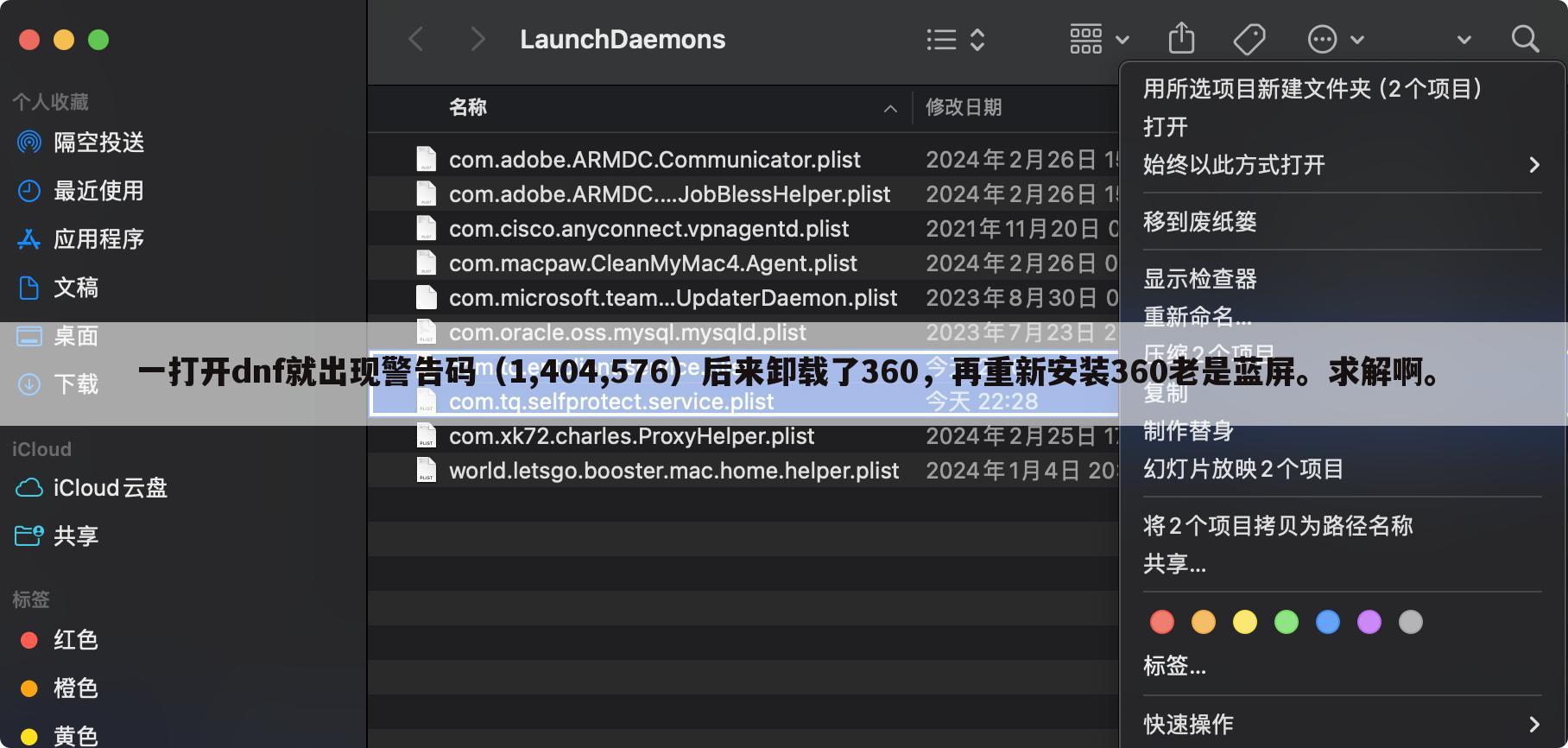The height and width of the screenshot is (748, 1568).
Task: Select yellow tag 黄色 in sidebar
Action: pyautogui.click(x=59, y=736)
